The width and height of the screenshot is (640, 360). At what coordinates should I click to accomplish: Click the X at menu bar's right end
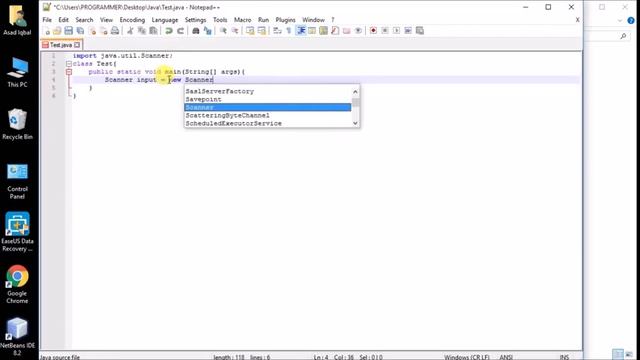[x=578, y=20]
